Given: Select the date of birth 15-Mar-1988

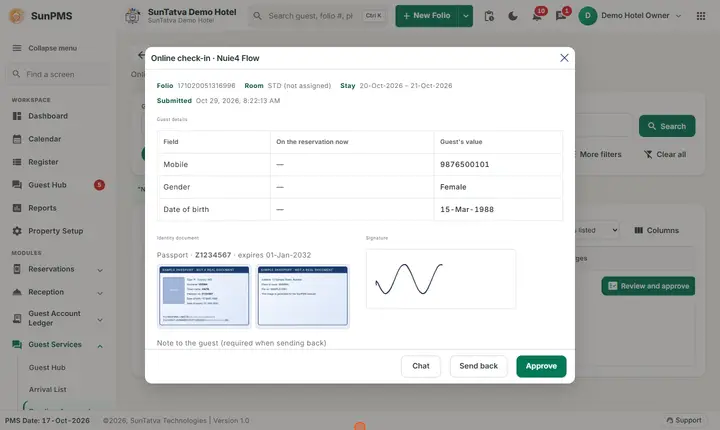Looking at the screenshot, I should pyautogui.click(x=467, y=209).
